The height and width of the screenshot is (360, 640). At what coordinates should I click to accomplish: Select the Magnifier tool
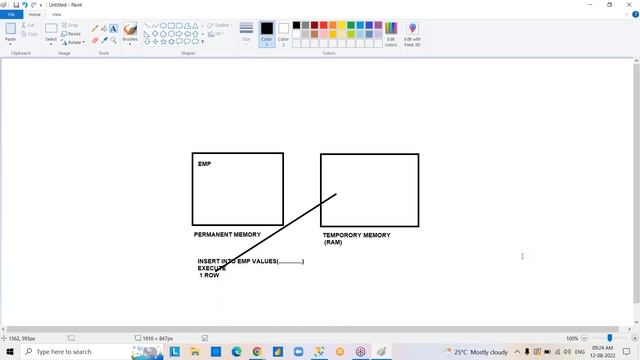point(113,40)
